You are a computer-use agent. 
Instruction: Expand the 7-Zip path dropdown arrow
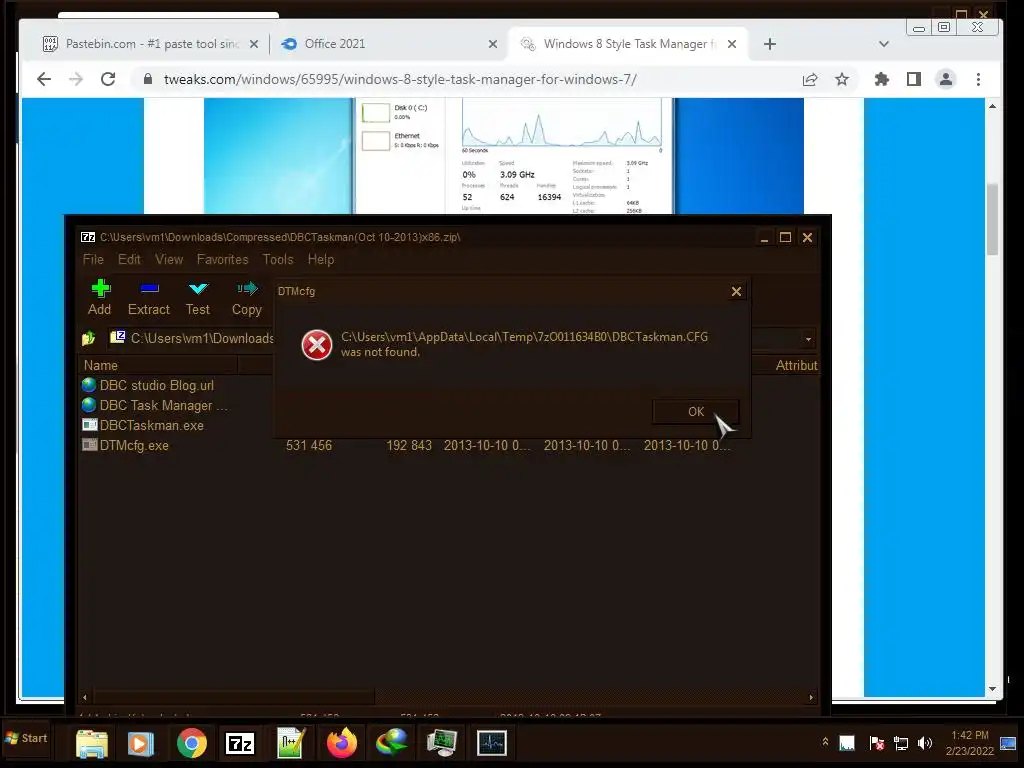tap(808, 339)
